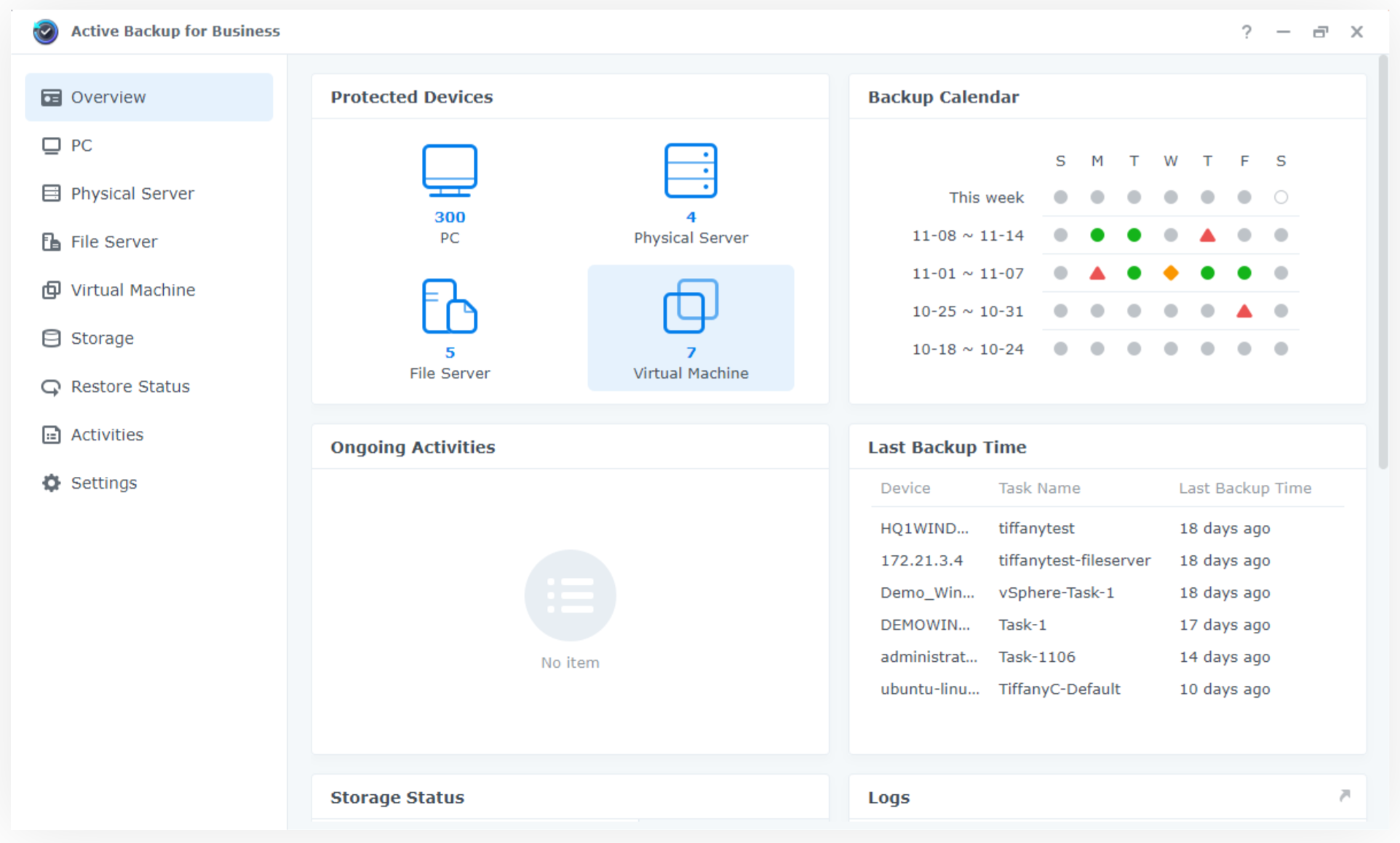The width and height of the screenshot is (1400, 843).
Task: Select the tiffanytest-fileserver task row
Action: pos(1107,561)
